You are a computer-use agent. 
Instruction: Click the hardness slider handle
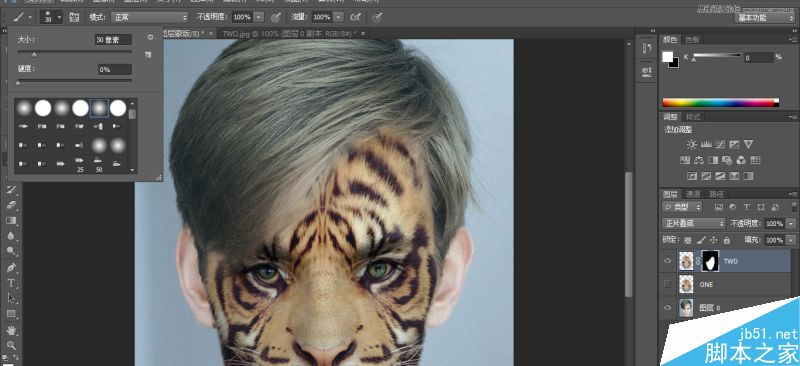[18, 82]
